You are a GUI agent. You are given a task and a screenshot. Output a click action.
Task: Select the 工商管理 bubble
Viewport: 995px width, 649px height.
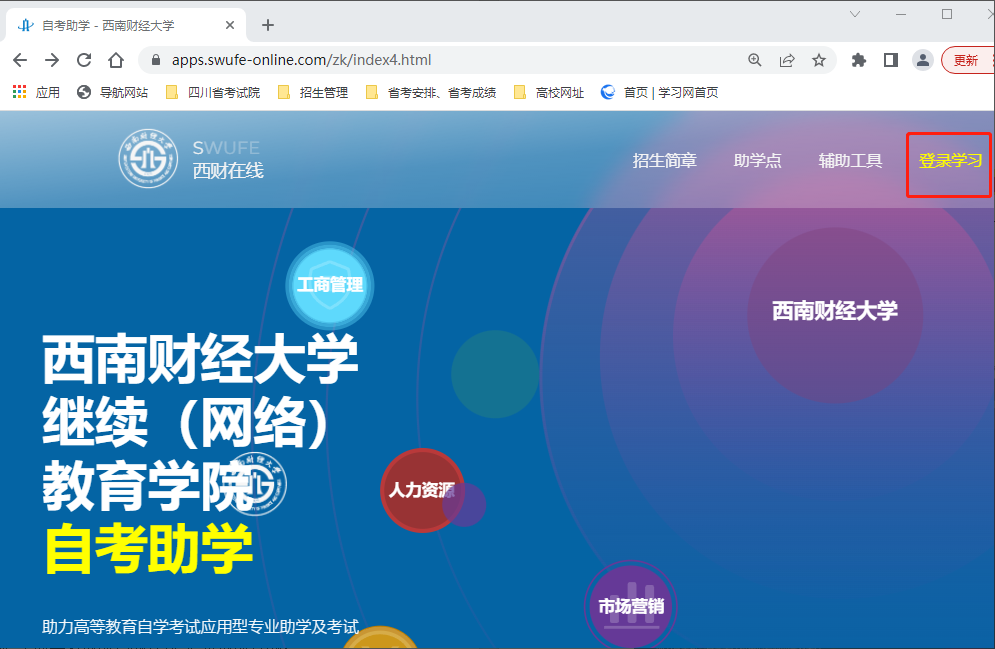tap(330, 285)
